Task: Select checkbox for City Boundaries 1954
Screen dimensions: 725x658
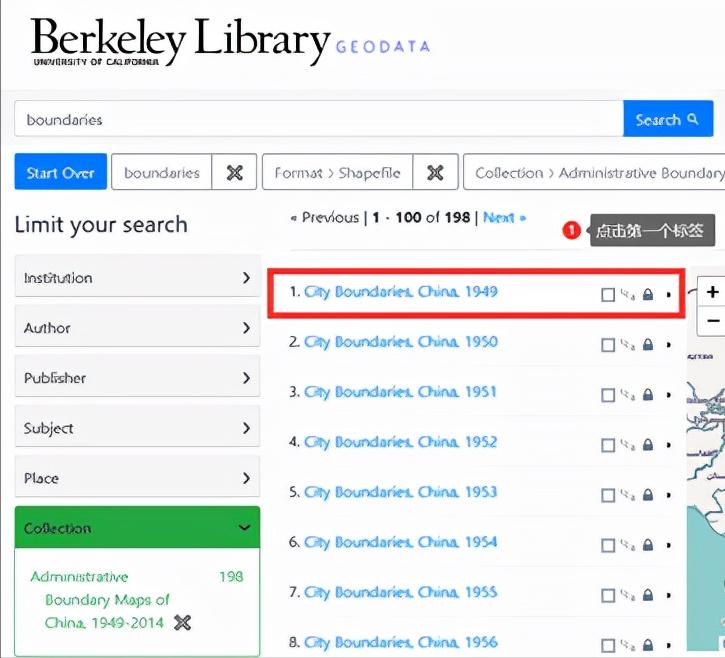Action: 608,544
